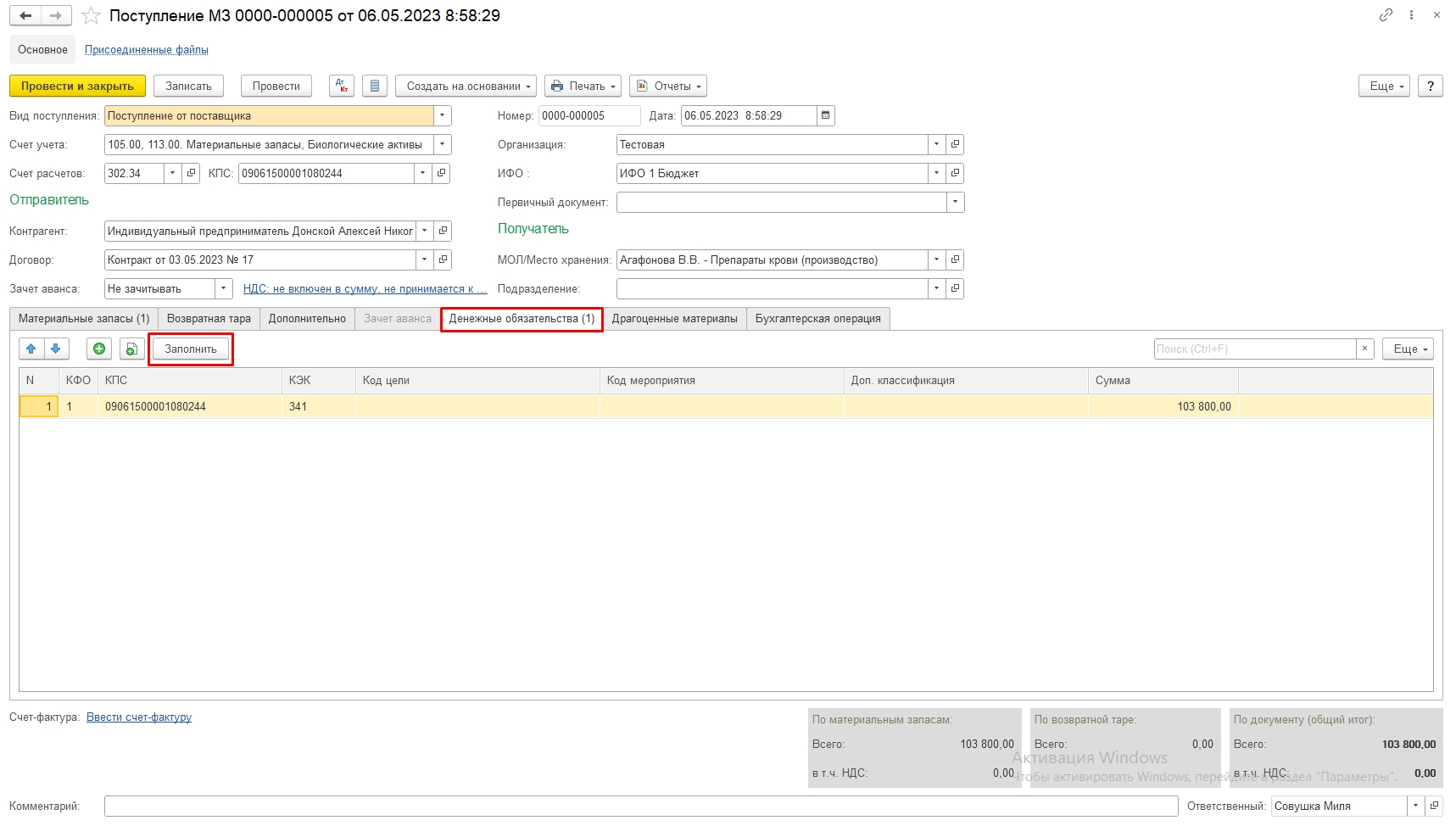Expand the МОЛ/Место хранения dropdown
Viewport: 1456px width, 826px height.
(x=936, y=260)
